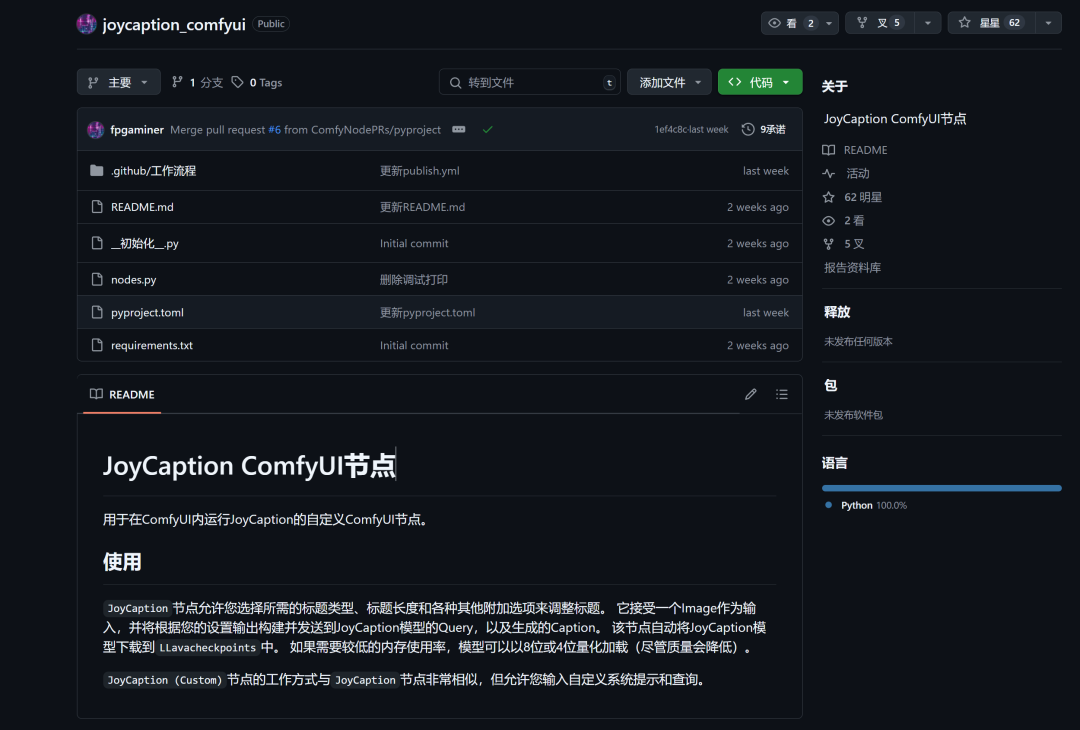Screen dimensions: 1080x730
Task: Click the file icon next to nodes.py
Action: click(x=96, y=280)
